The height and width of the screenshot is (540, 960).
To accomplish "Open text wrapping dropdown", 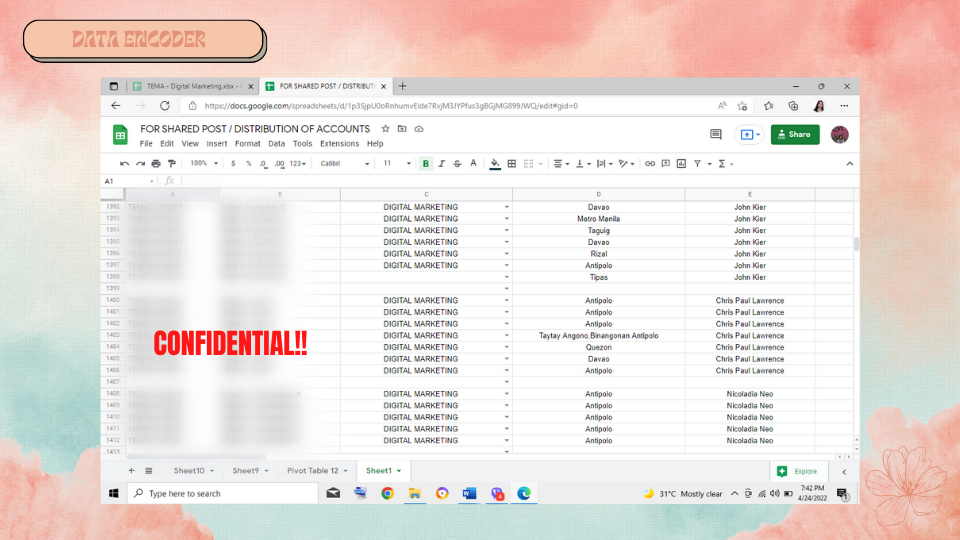I will click(x=604, y=163).
